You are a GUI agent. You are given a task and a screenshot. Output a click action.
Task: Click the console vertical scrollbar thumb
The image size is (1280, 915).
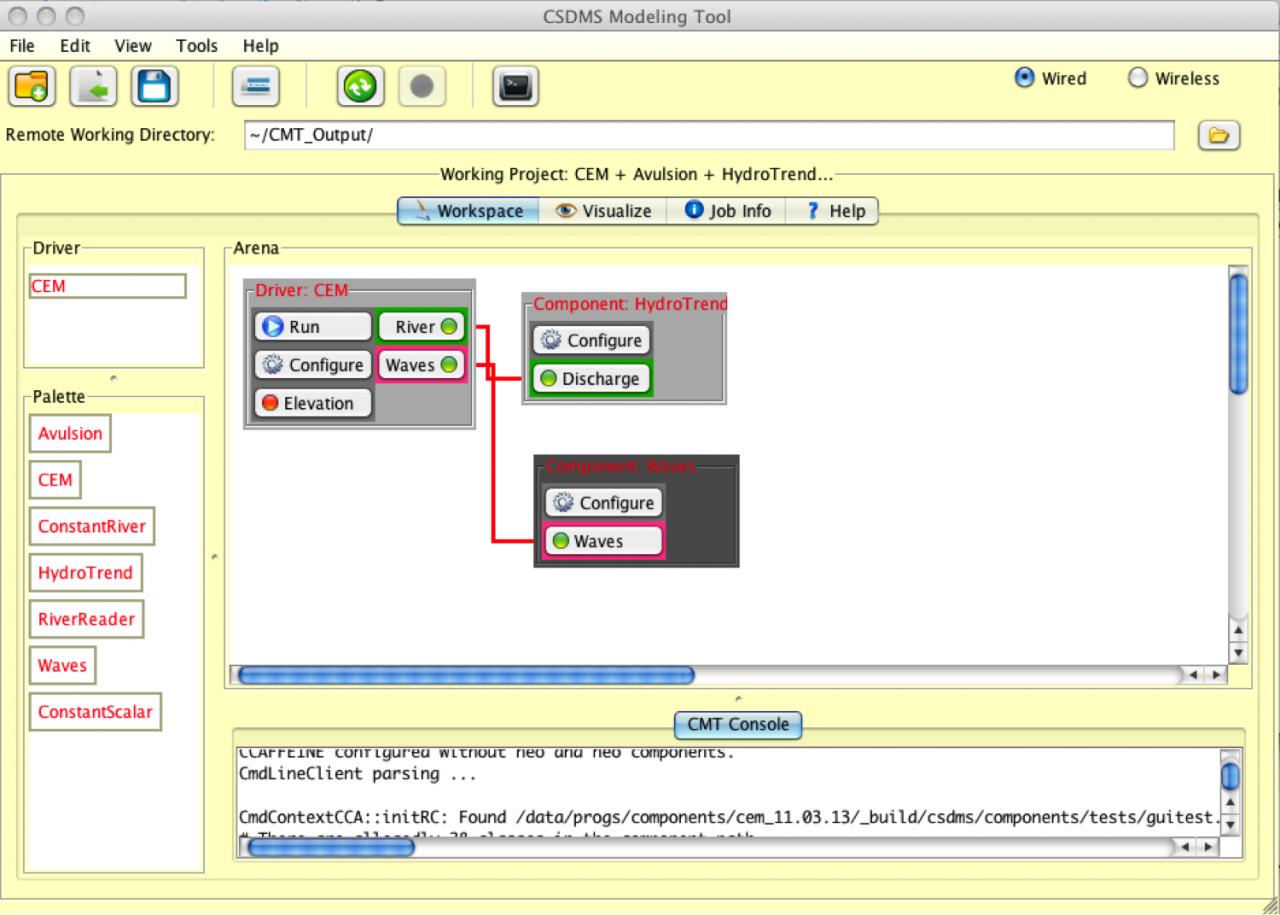(1231, 776)
